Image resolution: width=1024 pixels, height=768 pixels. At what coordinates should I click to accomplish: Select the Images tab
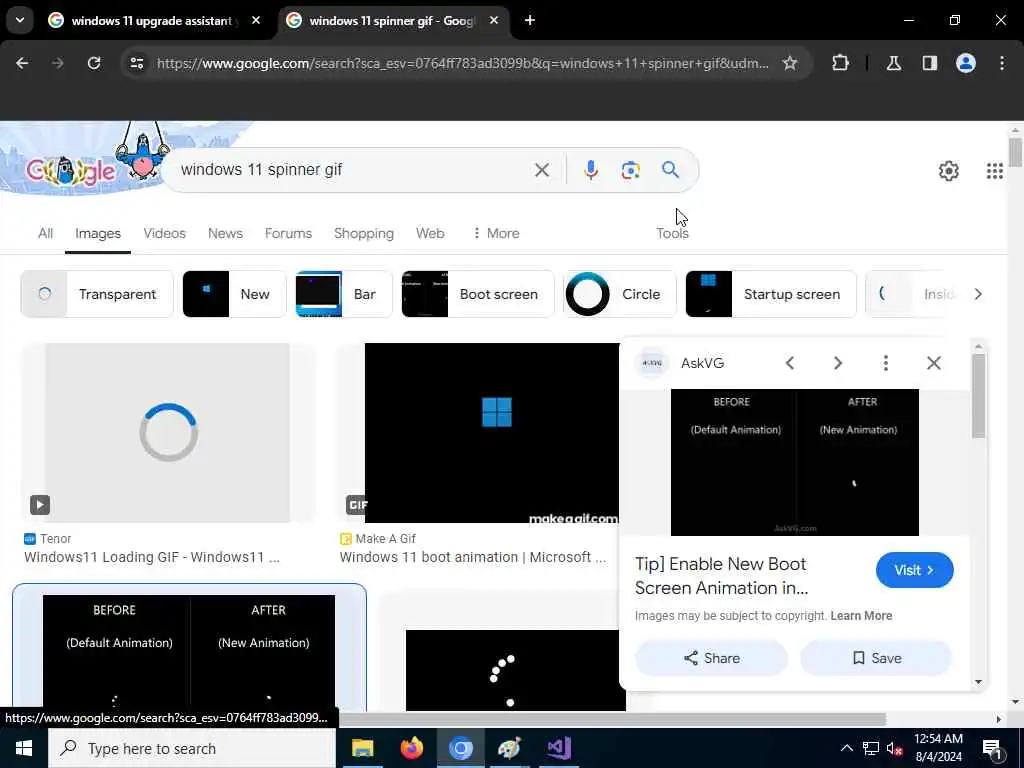98,233
